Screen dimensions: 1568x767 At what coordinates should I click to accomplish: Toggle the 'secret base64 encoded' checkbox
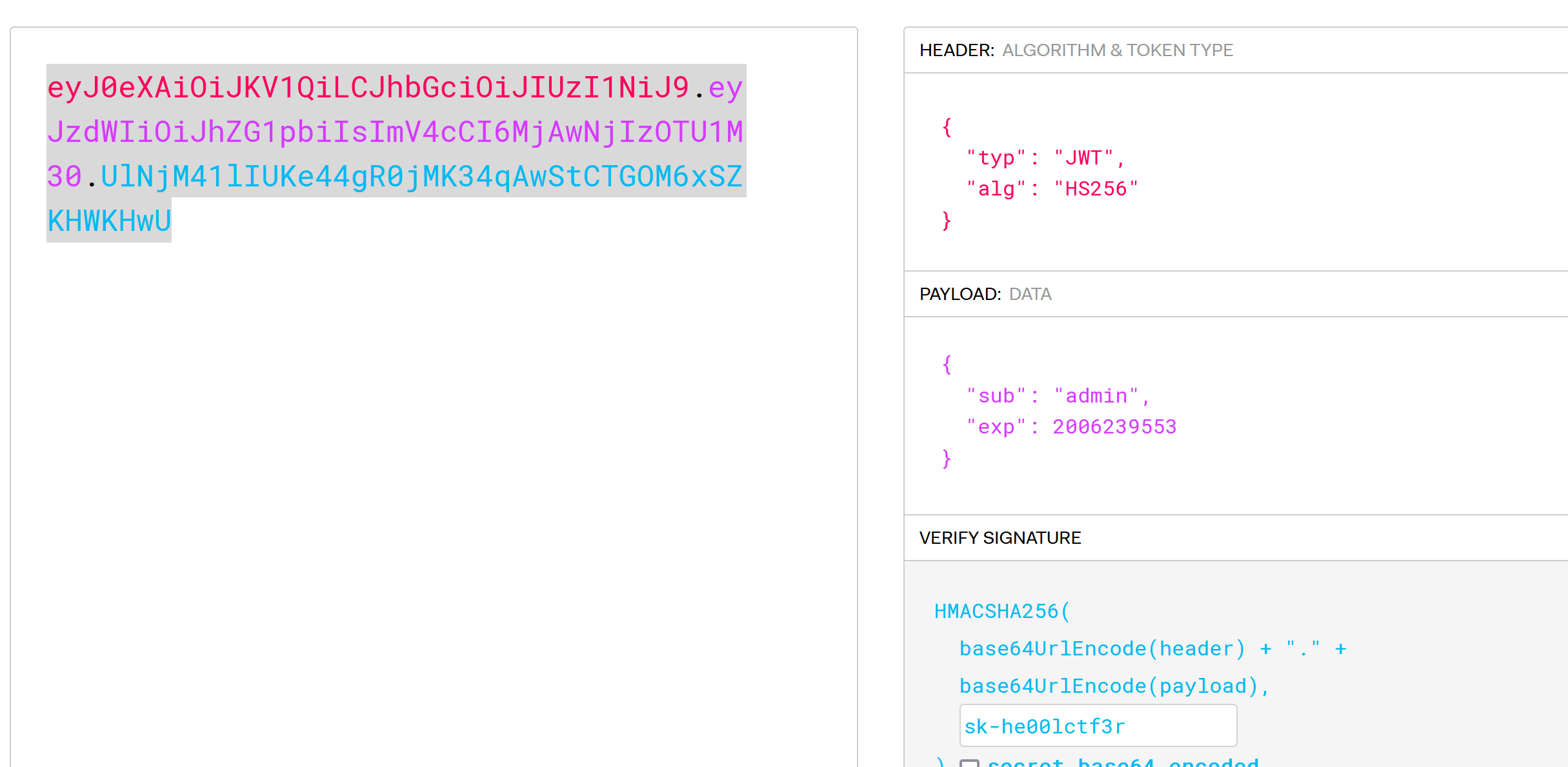tap(969, 763)
